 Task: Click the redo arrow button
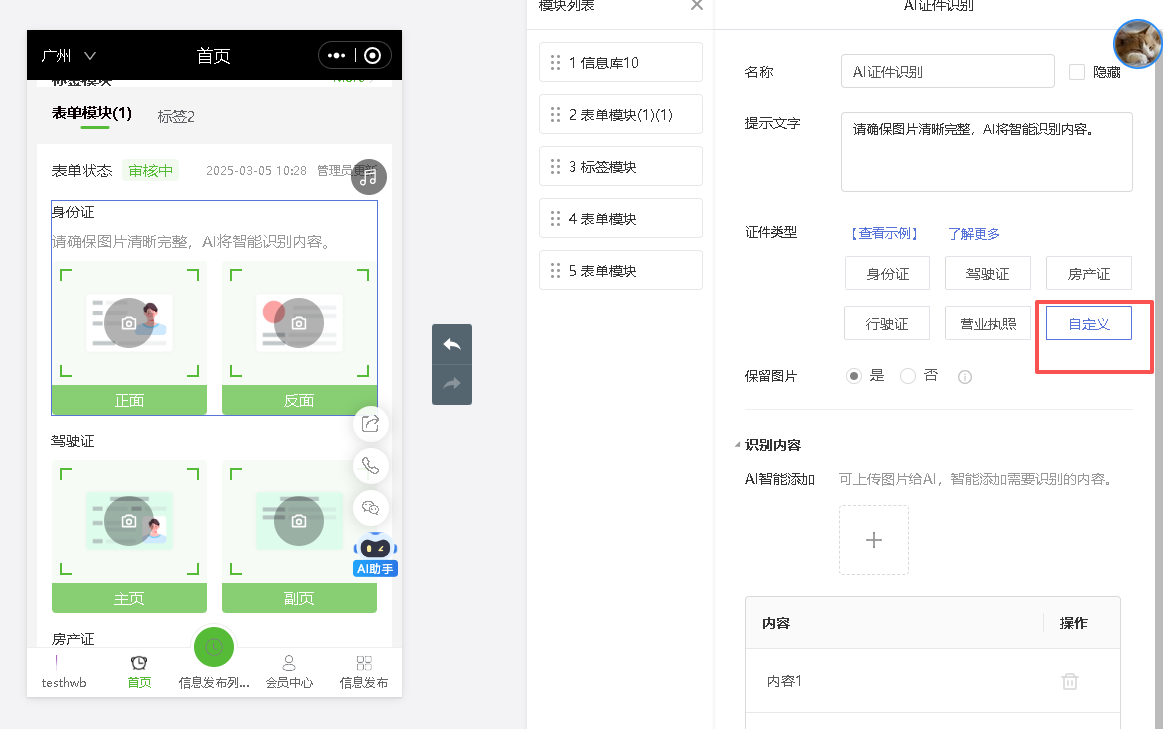(452, 384)
